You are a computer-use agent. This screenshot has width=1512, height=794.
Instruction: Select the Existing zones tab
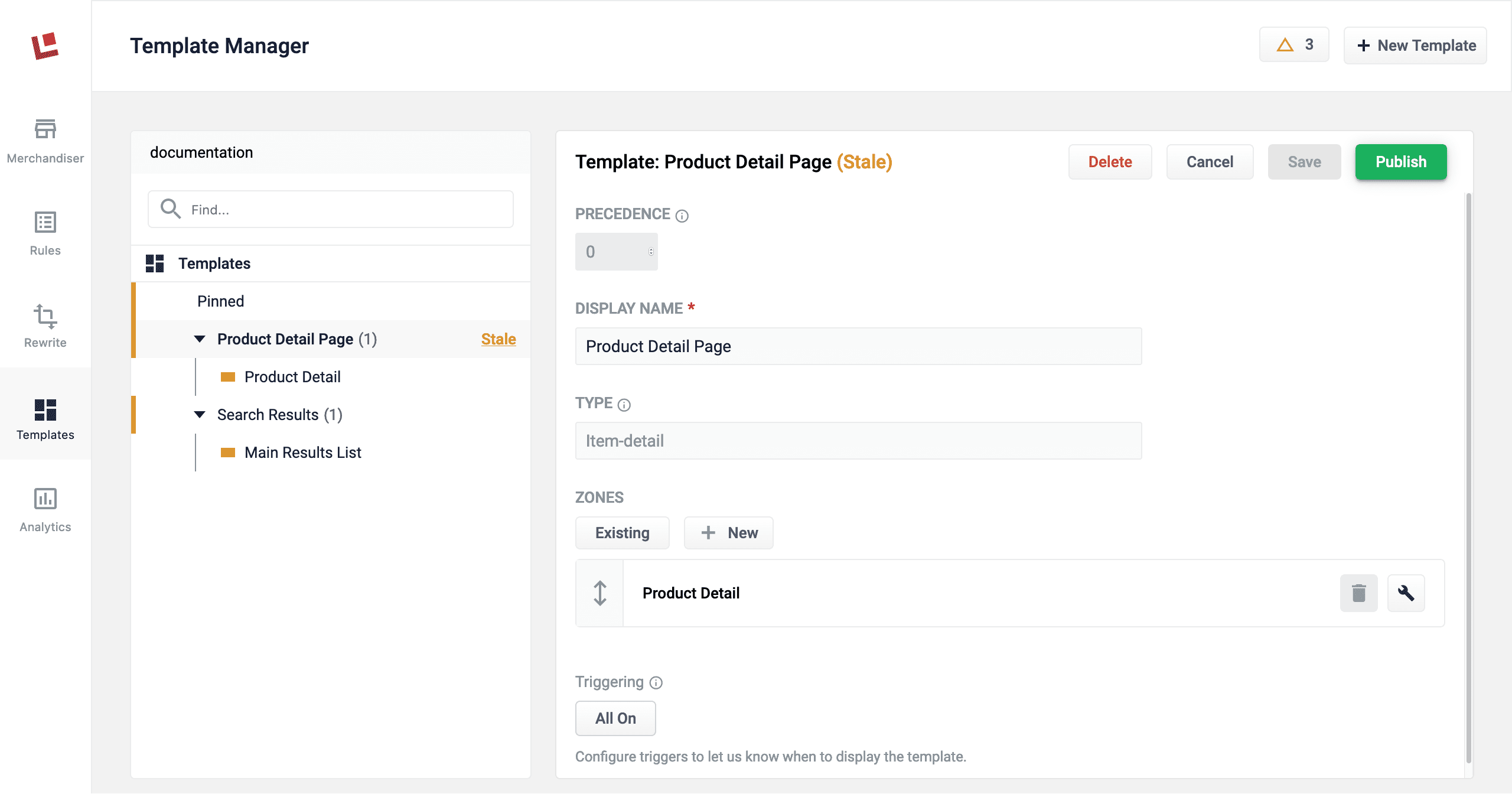point(622,533)
